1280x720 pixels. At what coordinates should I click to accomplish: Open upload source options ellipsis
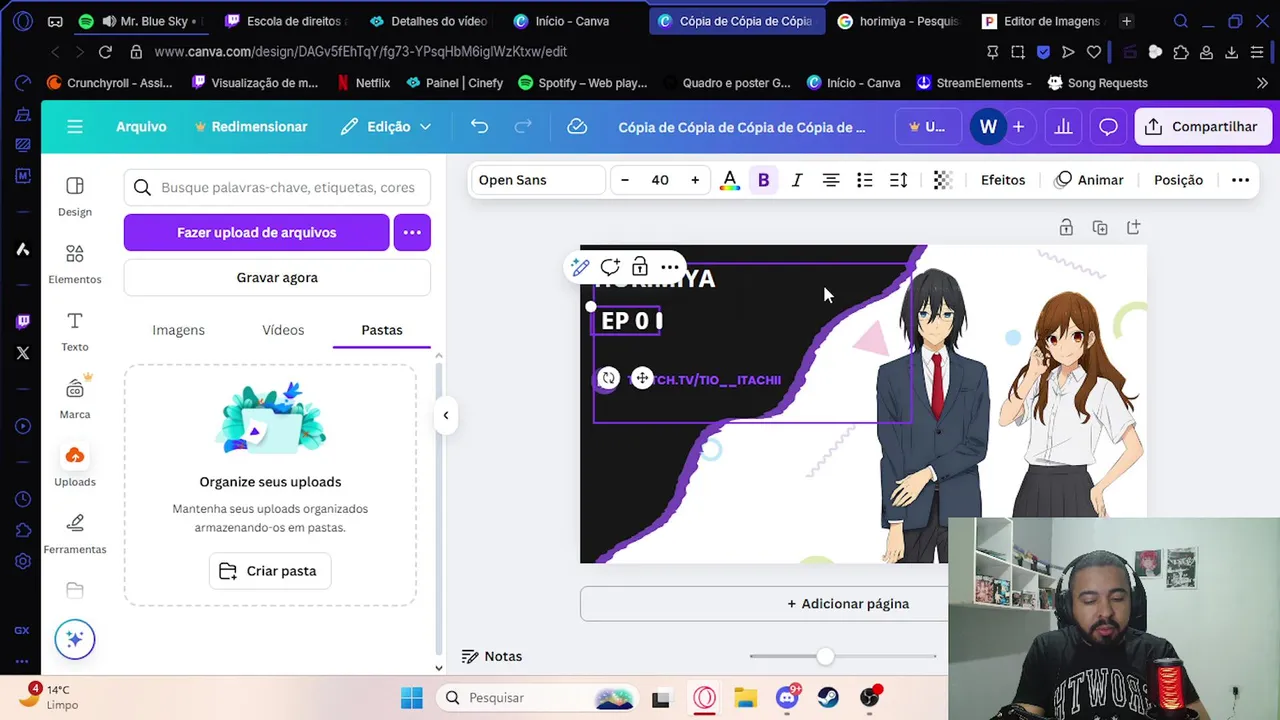click(412, 232)
